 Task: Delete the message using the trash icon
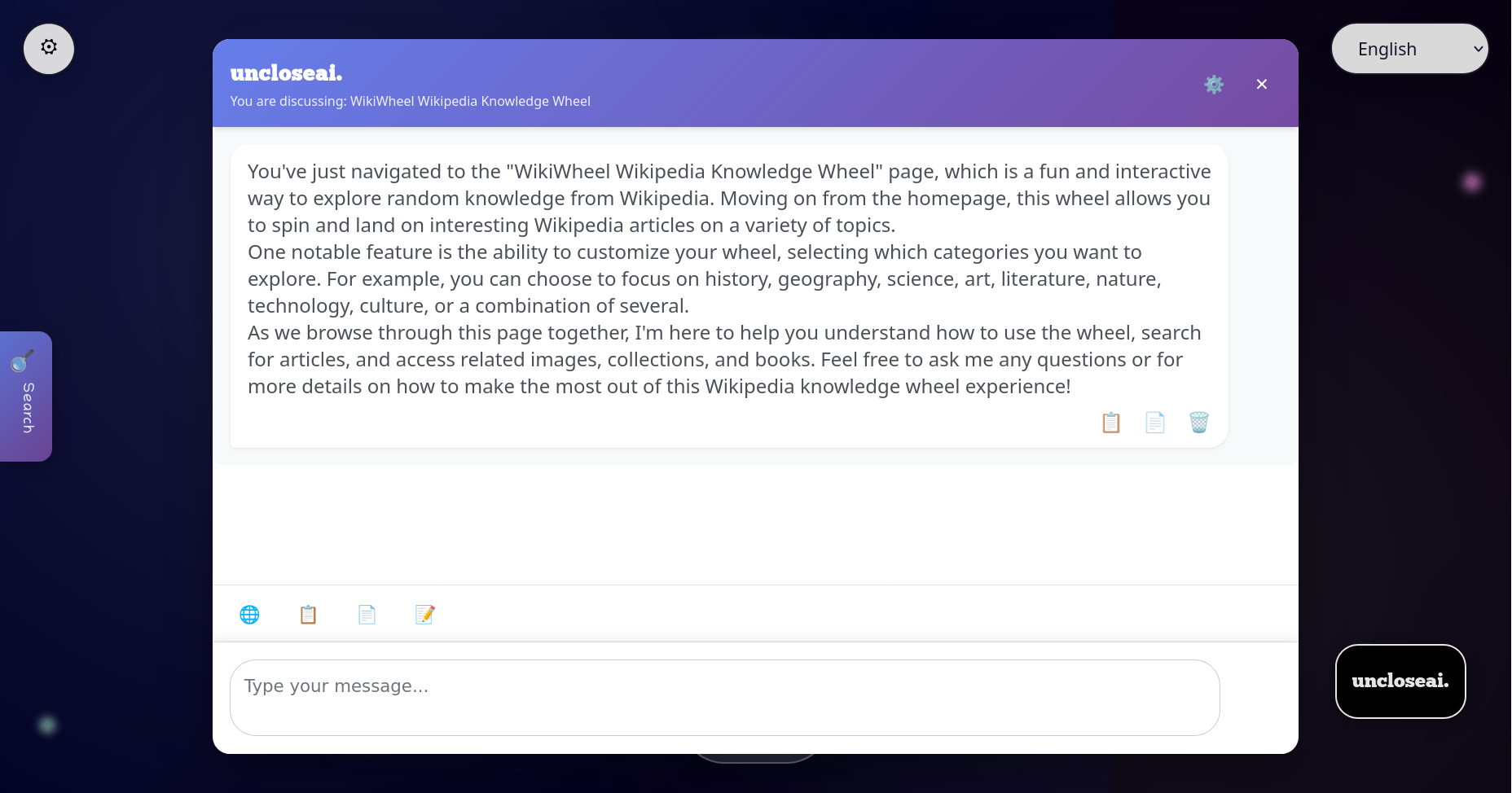pyautogui.click(x=1198, y=423)
